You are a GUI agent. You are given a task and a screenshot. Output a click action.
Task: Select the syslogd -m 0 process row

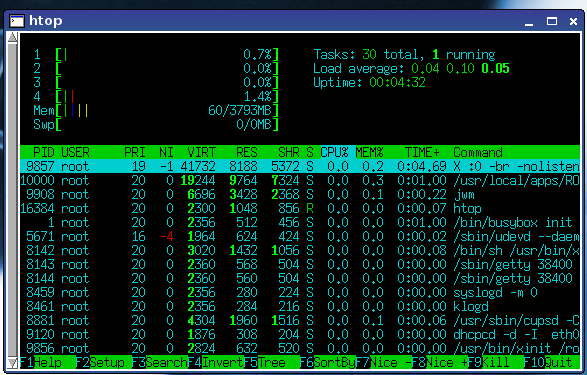tap(300, 292)
